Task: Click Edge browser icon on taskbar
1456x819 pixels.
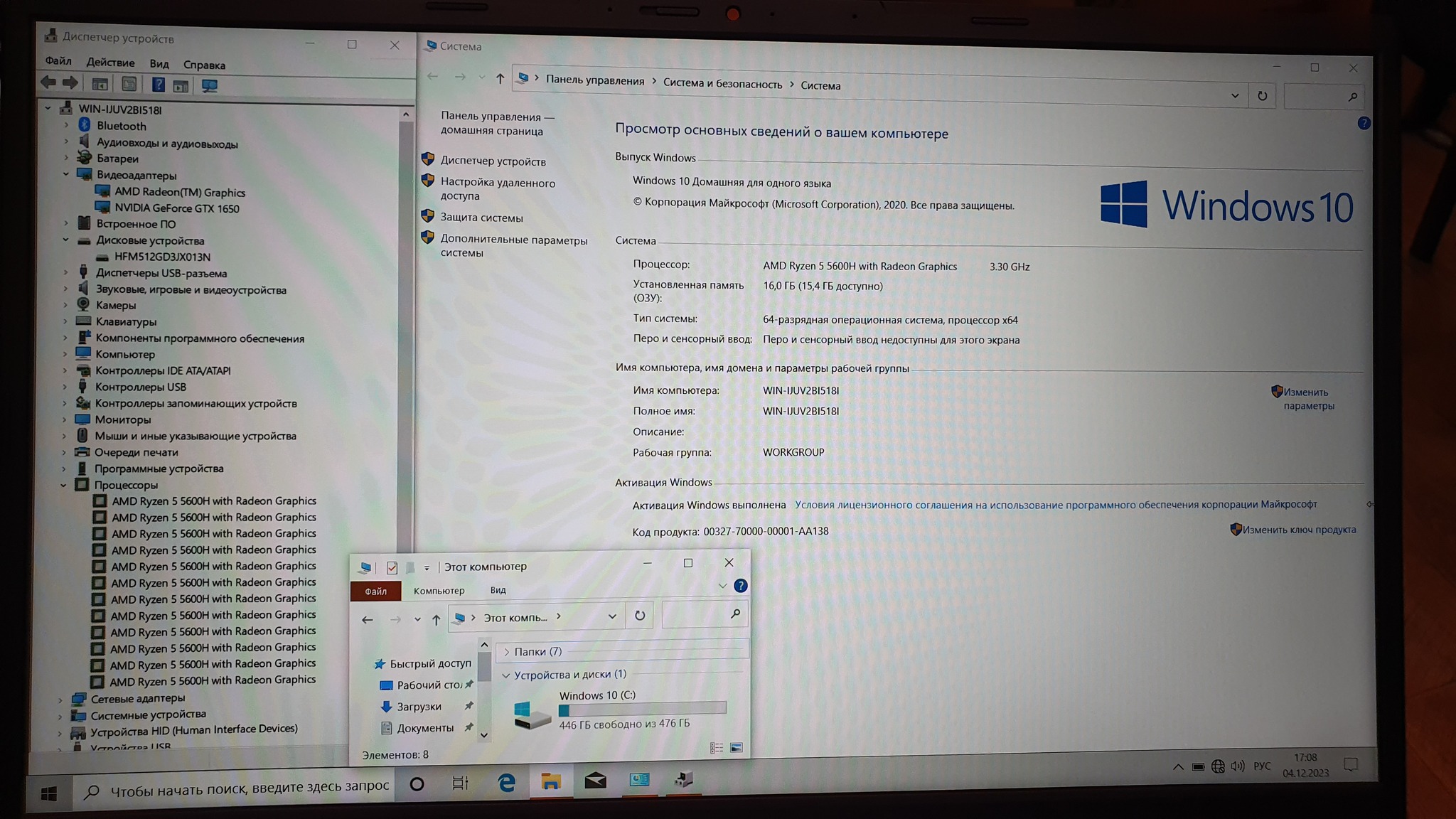Action: [506, 783]
